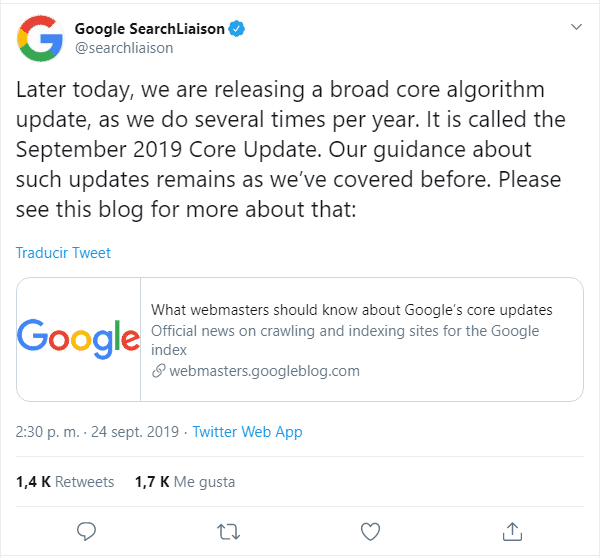Click the reply speech bubble icon

click(86, 531)
